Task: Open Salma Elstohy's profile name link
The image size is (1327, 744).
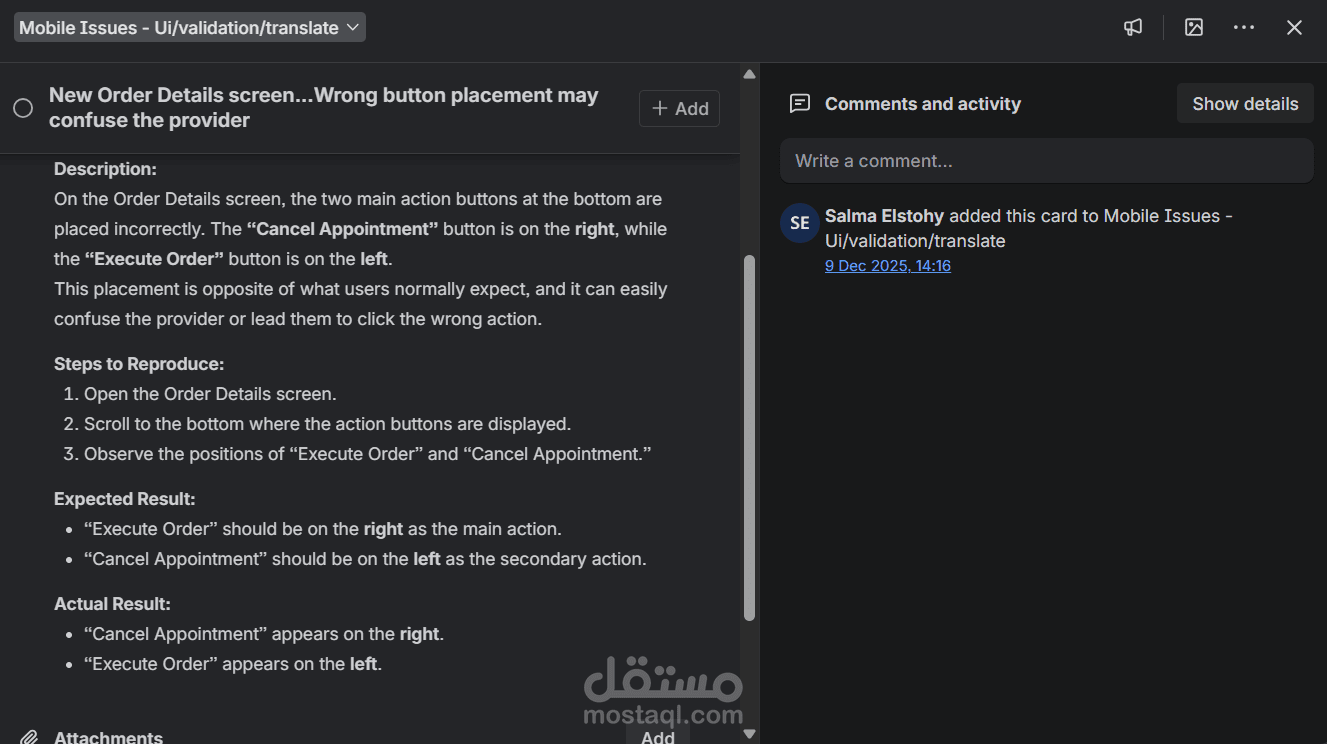Action: pyautogui.click(x=884, y=216)
